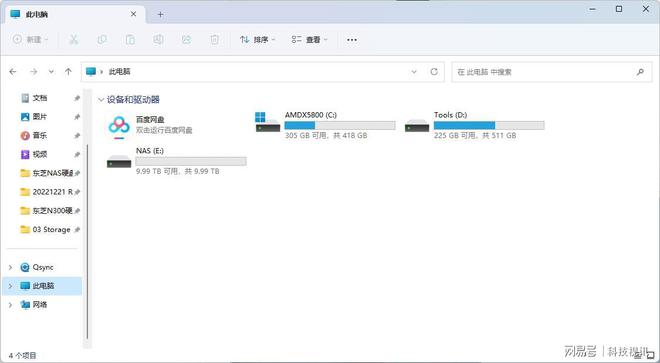660x363 pixels.
Task: Open the See more ellipsis menu
Action: [x=352, y=40]
